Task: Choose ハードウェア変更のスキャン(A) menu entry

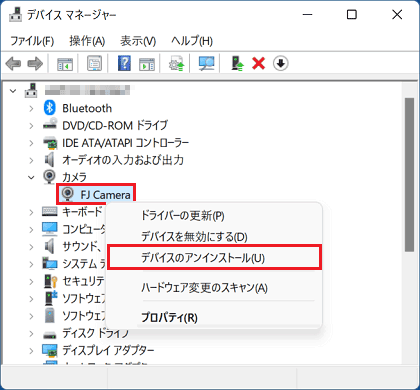Action: pos(214,287)
